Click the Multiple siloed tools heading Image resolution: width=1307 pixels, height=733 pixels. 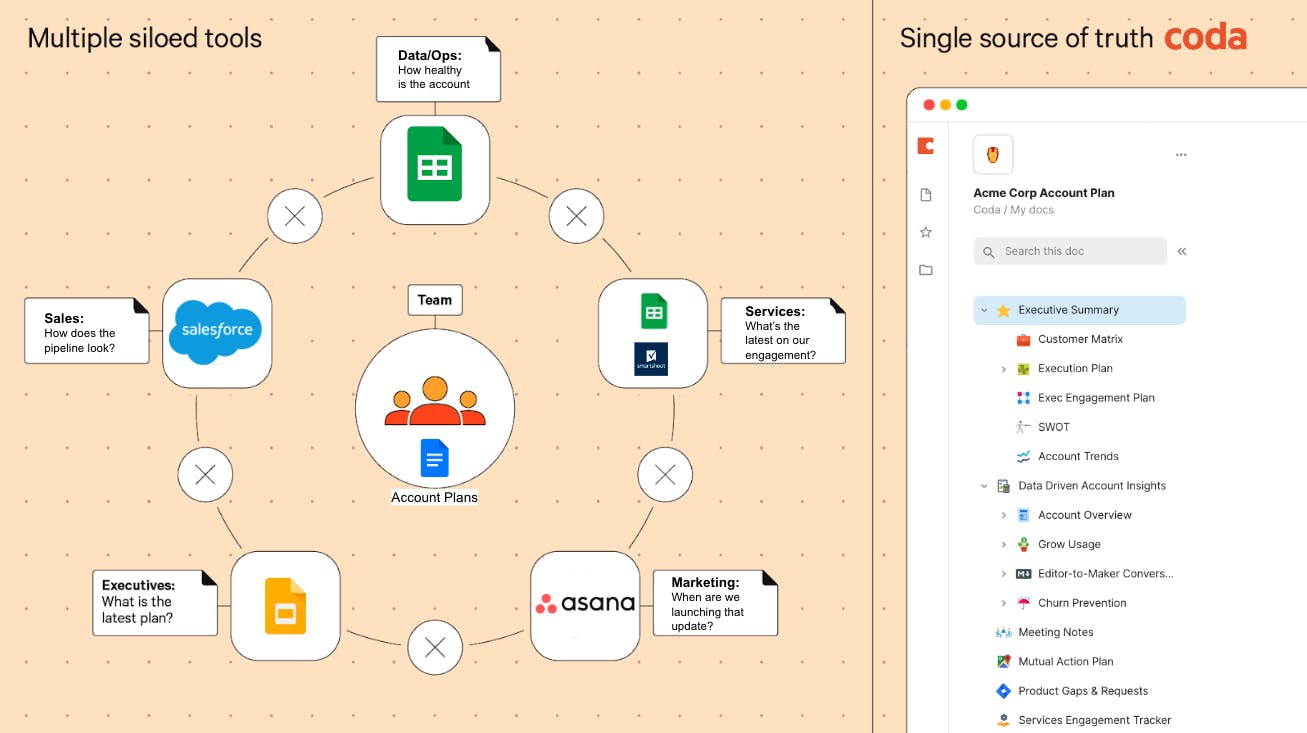[145, 39]
